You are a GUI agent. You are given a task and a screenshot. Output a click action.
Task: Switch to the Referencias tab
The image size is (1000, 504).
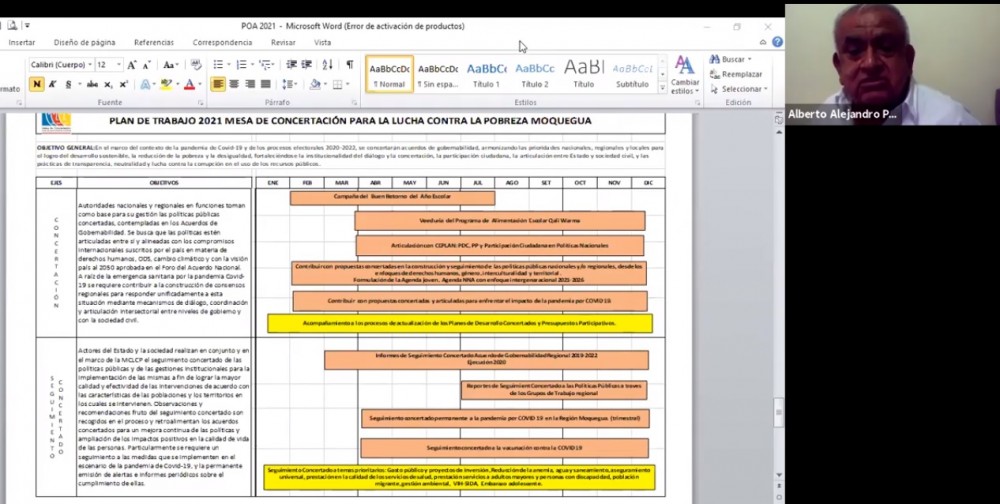(154, 43)
